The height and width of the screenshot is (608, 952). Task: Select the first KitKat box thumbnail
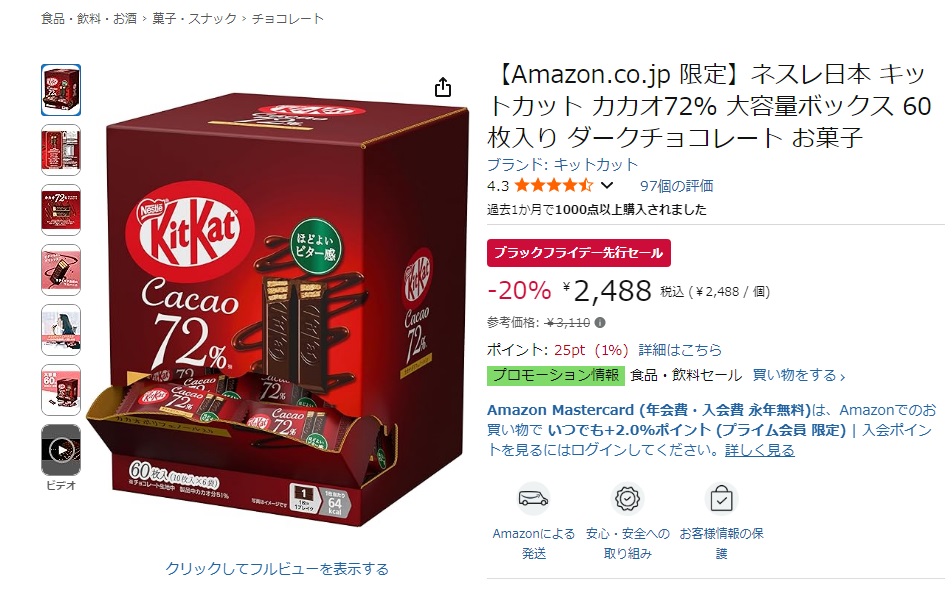click(61, 90)
